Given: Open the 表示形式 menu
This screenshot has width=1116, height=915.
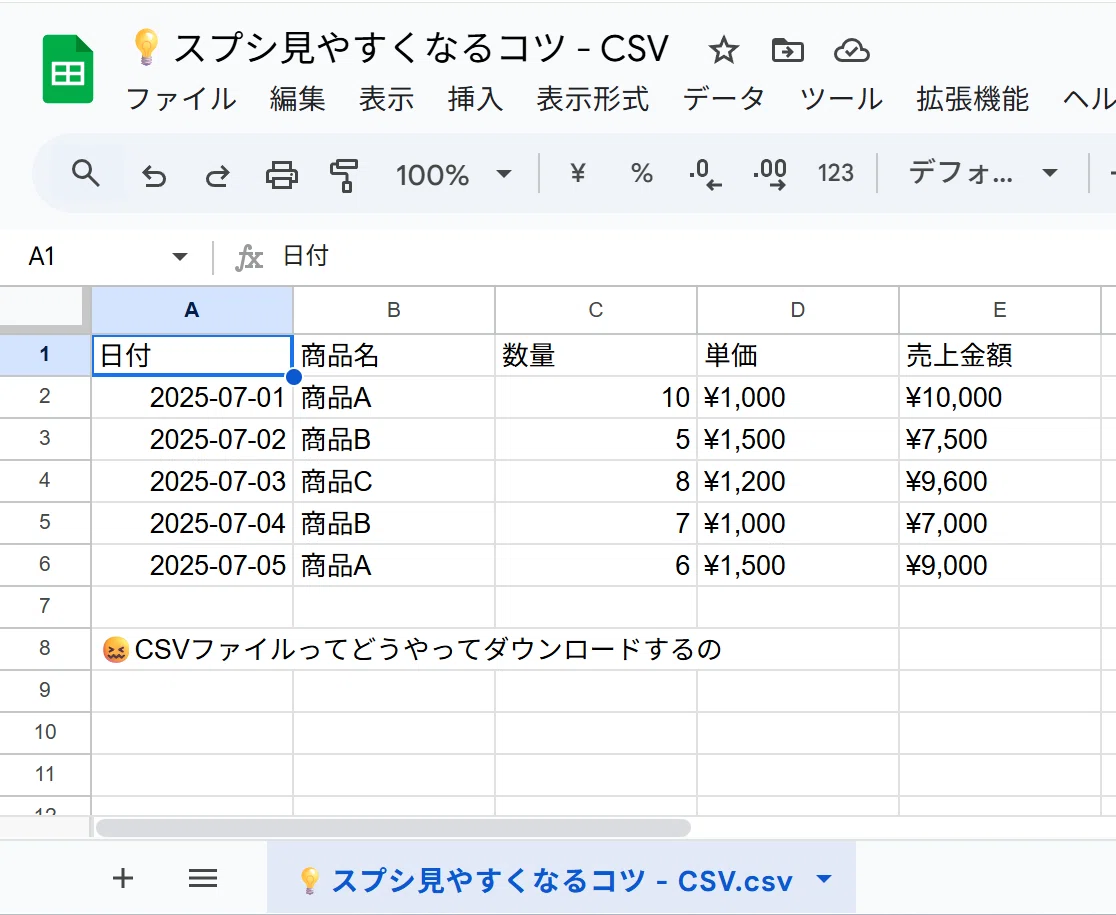Looking at the screenshot, I should tap(593, 99).
